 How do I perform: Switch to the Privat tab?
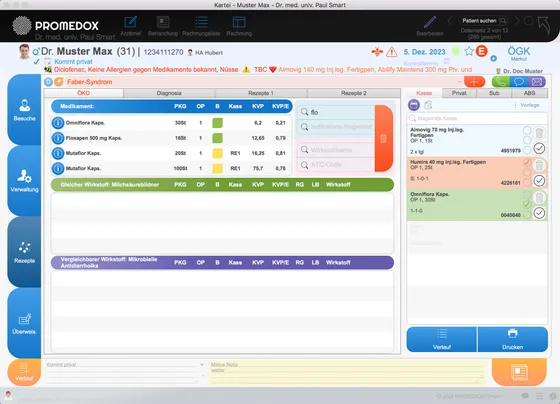(459, 93)
